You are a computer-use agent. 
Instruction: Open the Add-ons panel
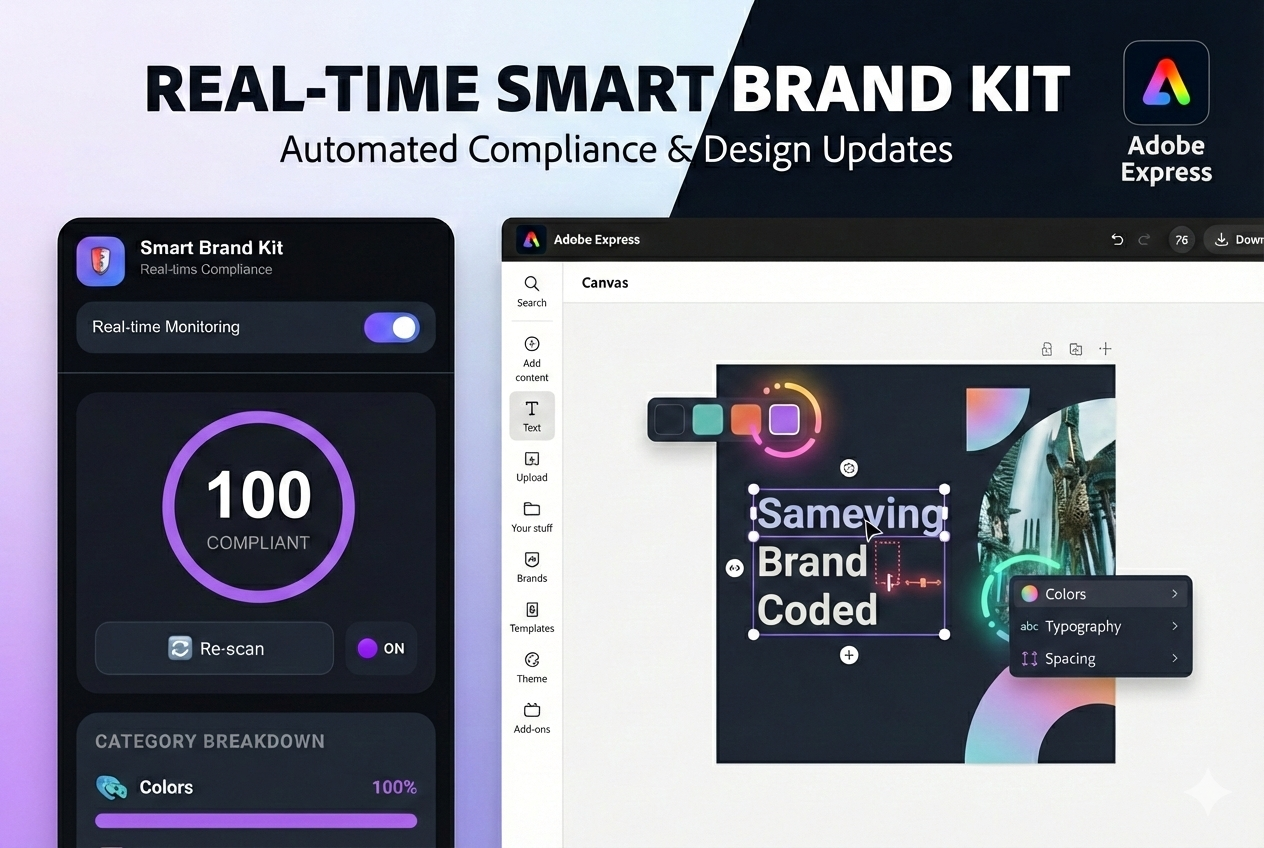pyautogui.click(x=532, y=718)
